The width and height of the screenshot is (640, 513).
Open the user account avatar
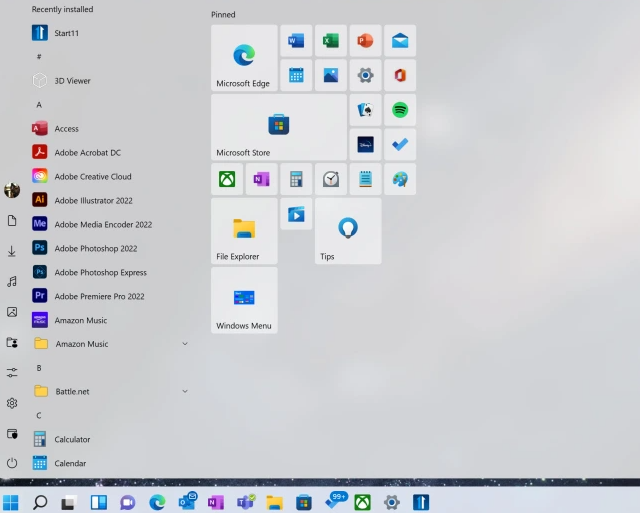pyautogui.click(x=12, y=190)
